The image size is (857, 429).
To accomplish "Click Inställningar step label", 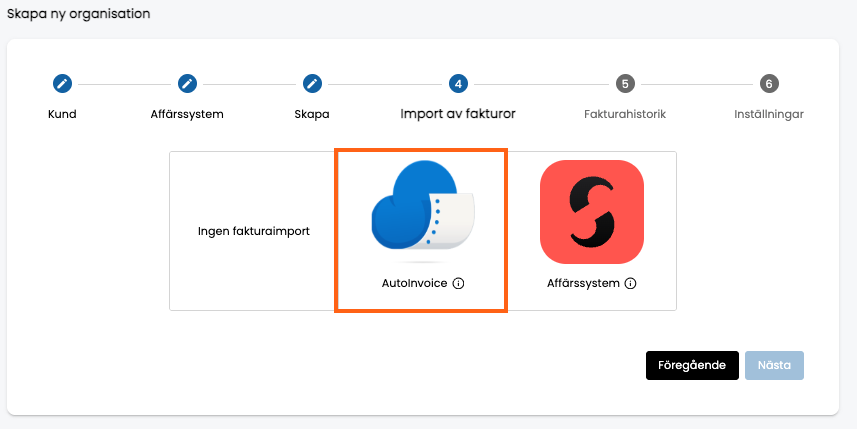I will point(769,115).
